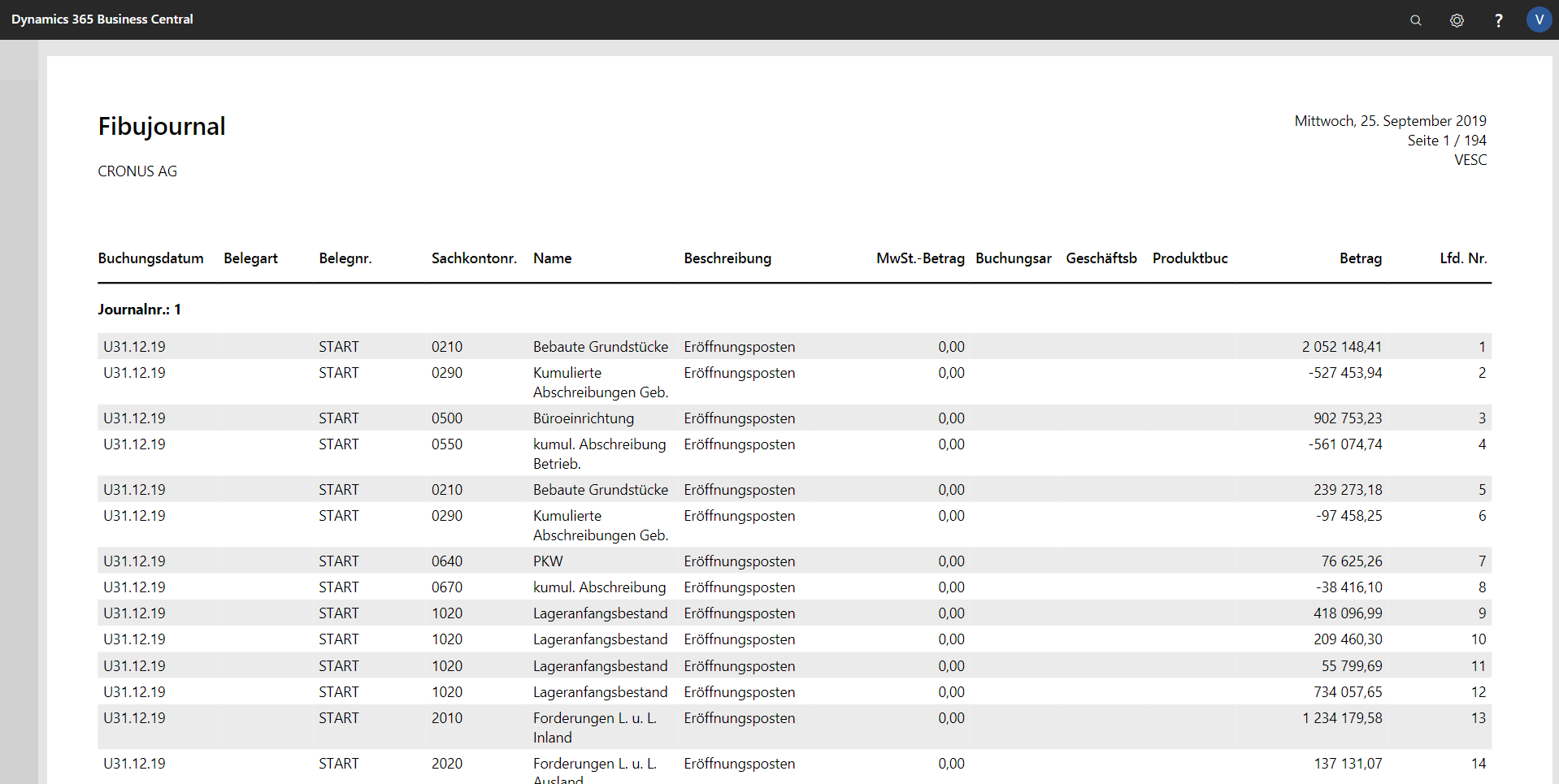1559x784 pixels.
Task: Click the PKW account name
Action: [x=548, y=561]
